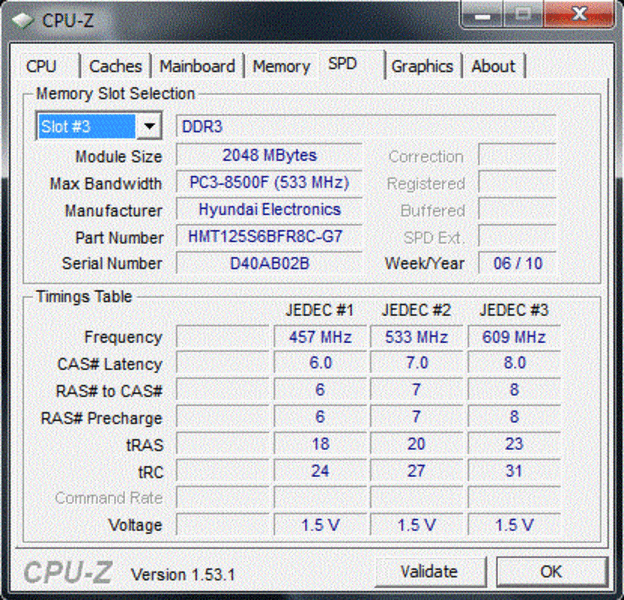Click the Buffered field

click(517, 208)
